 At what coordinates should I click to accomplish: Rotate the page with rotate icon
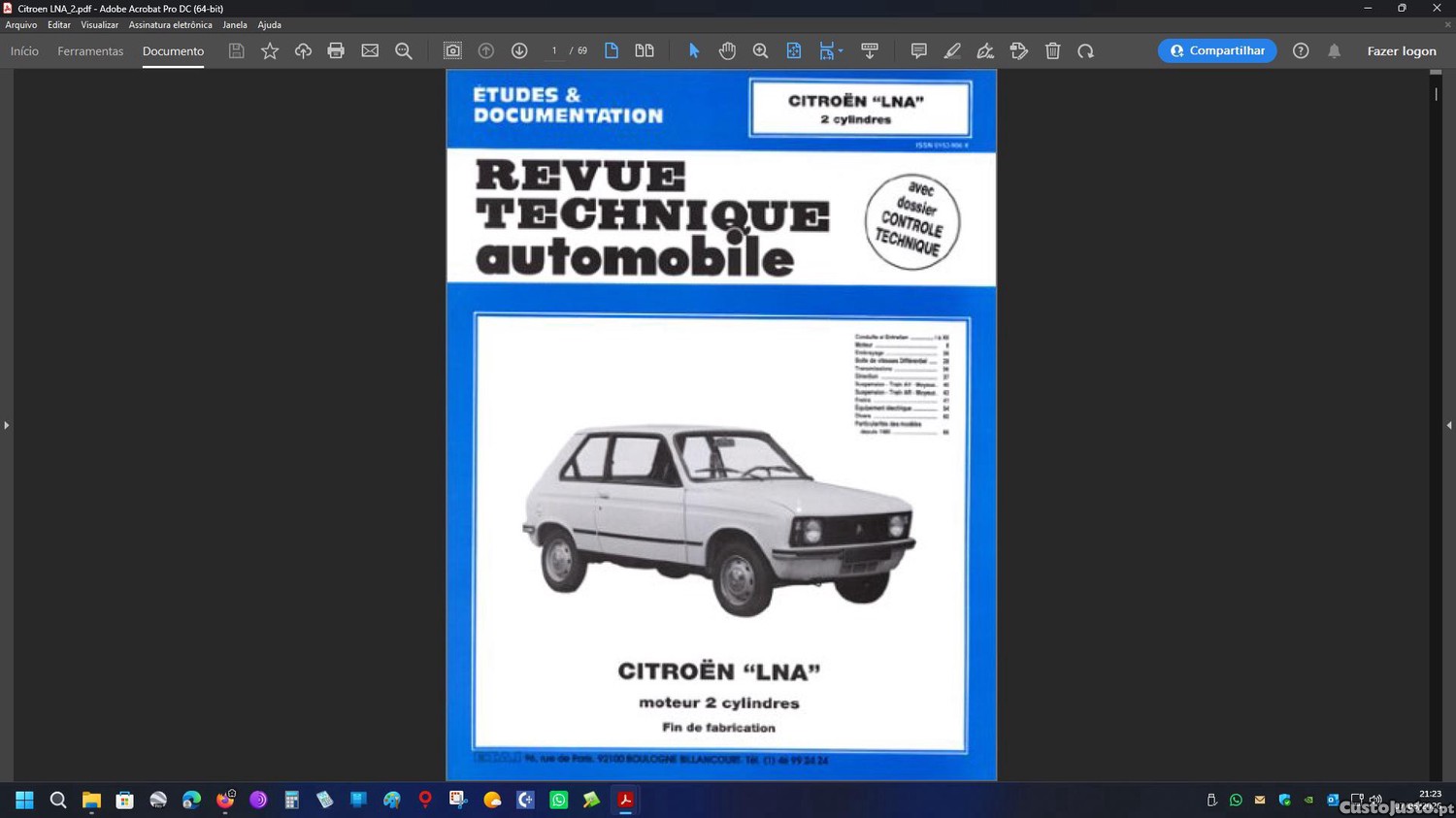click(1085, 50)
